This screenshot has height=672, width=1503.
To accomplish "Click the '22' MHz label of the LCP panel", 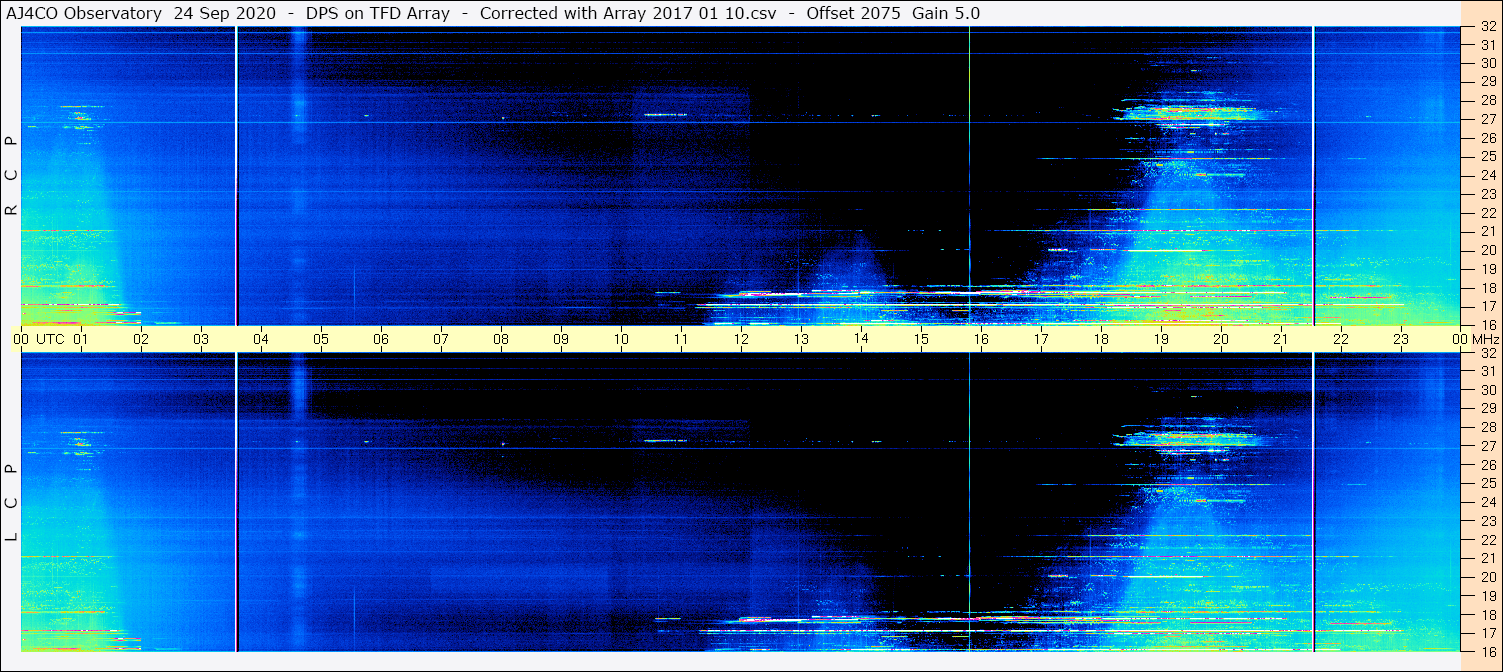I will pyautogui.click(x=1488, y=540).
